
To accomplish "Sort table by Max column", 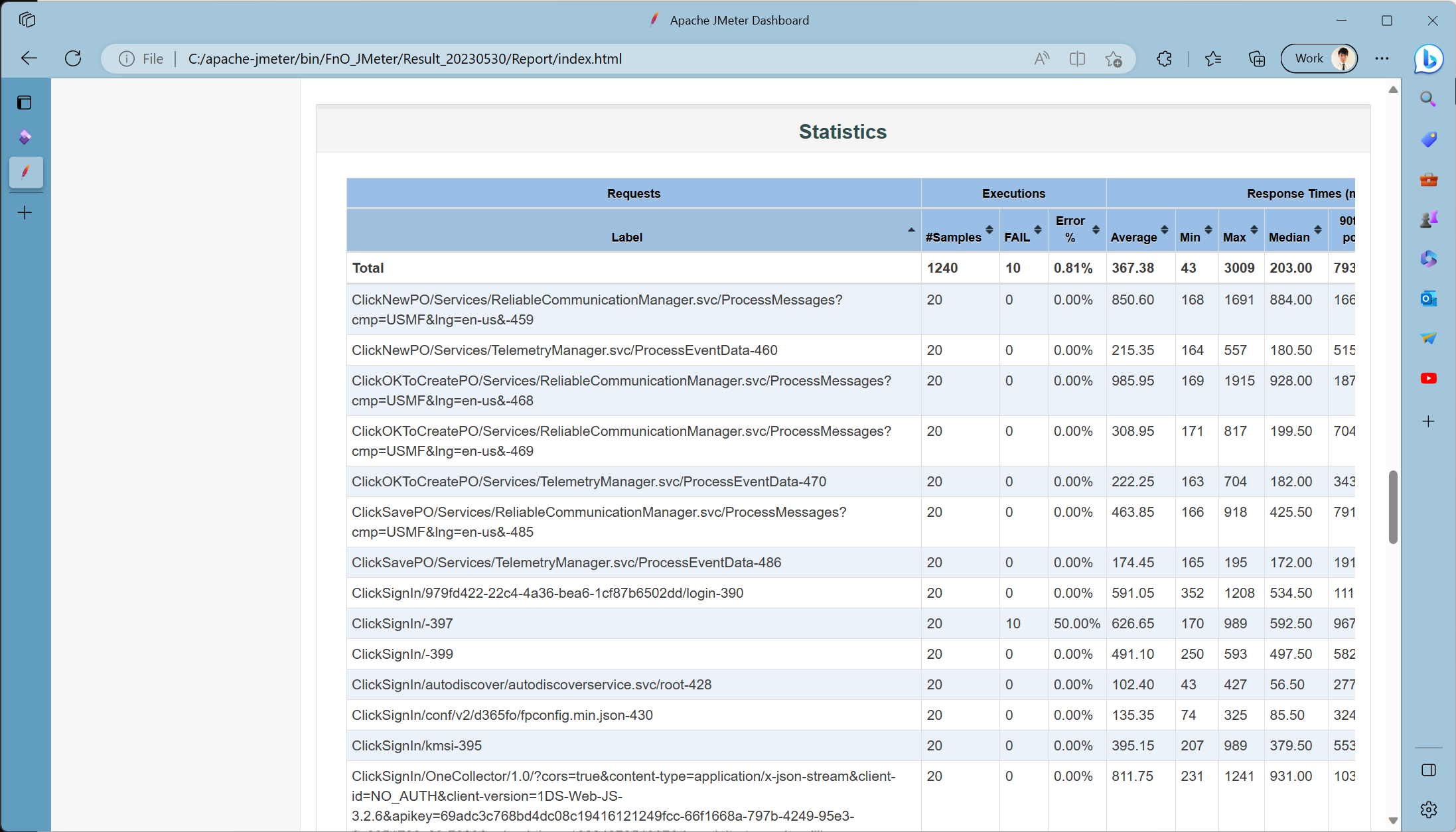I will coord(1241,230).
